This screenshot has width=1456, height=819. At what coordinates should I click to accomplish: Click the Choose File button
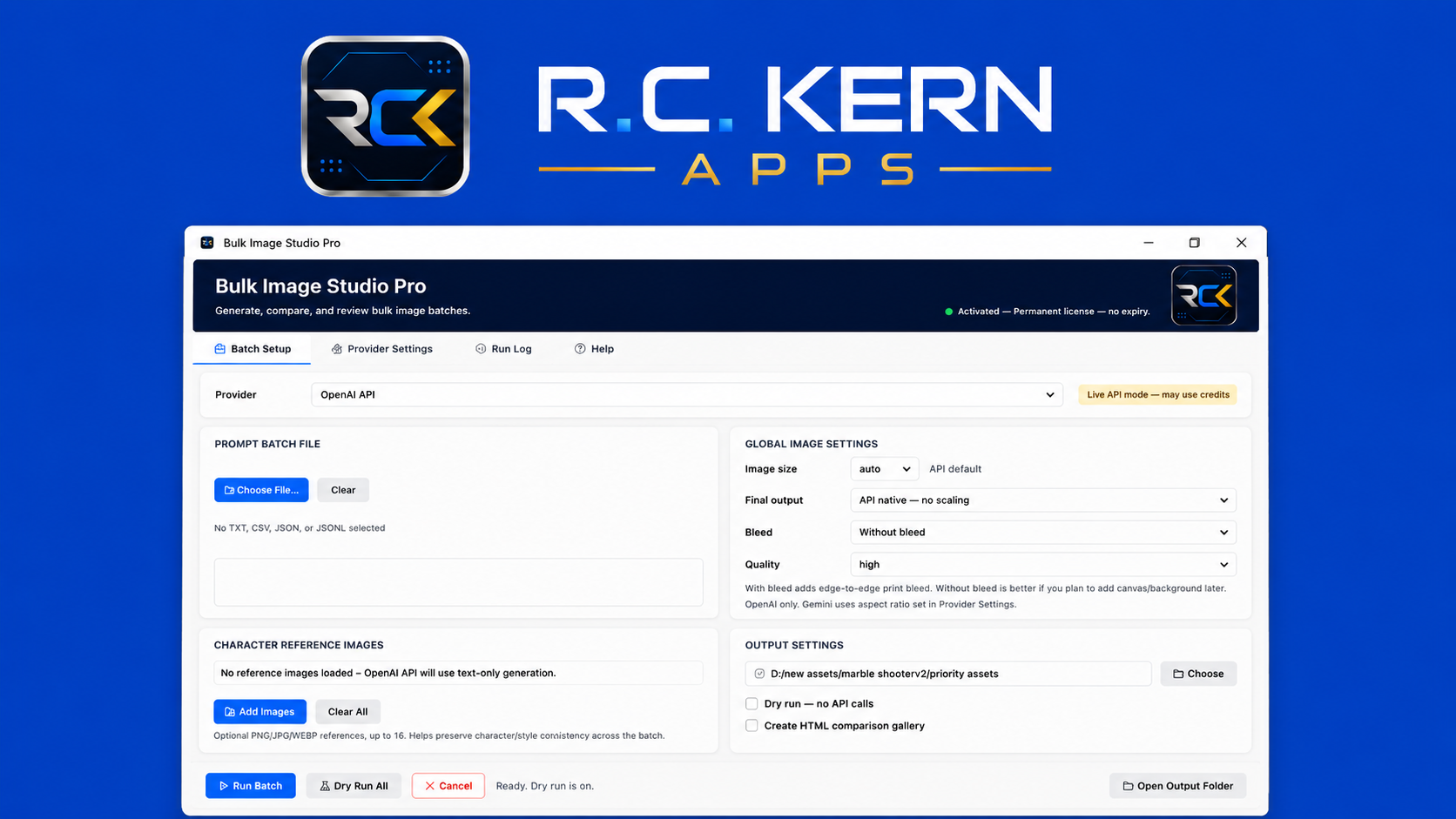(261, 490)
